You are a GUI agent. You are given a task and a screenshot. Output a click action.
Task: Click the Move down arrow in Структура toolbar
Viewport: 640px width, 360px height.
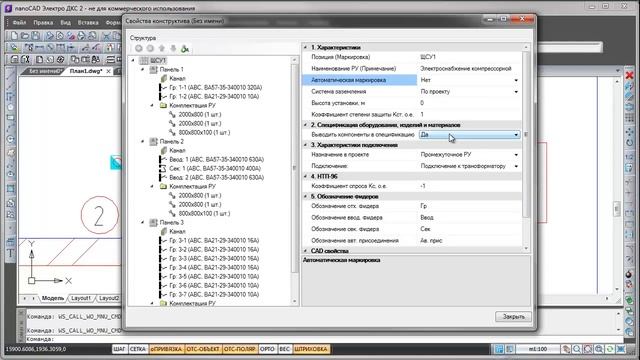[173, 49]
